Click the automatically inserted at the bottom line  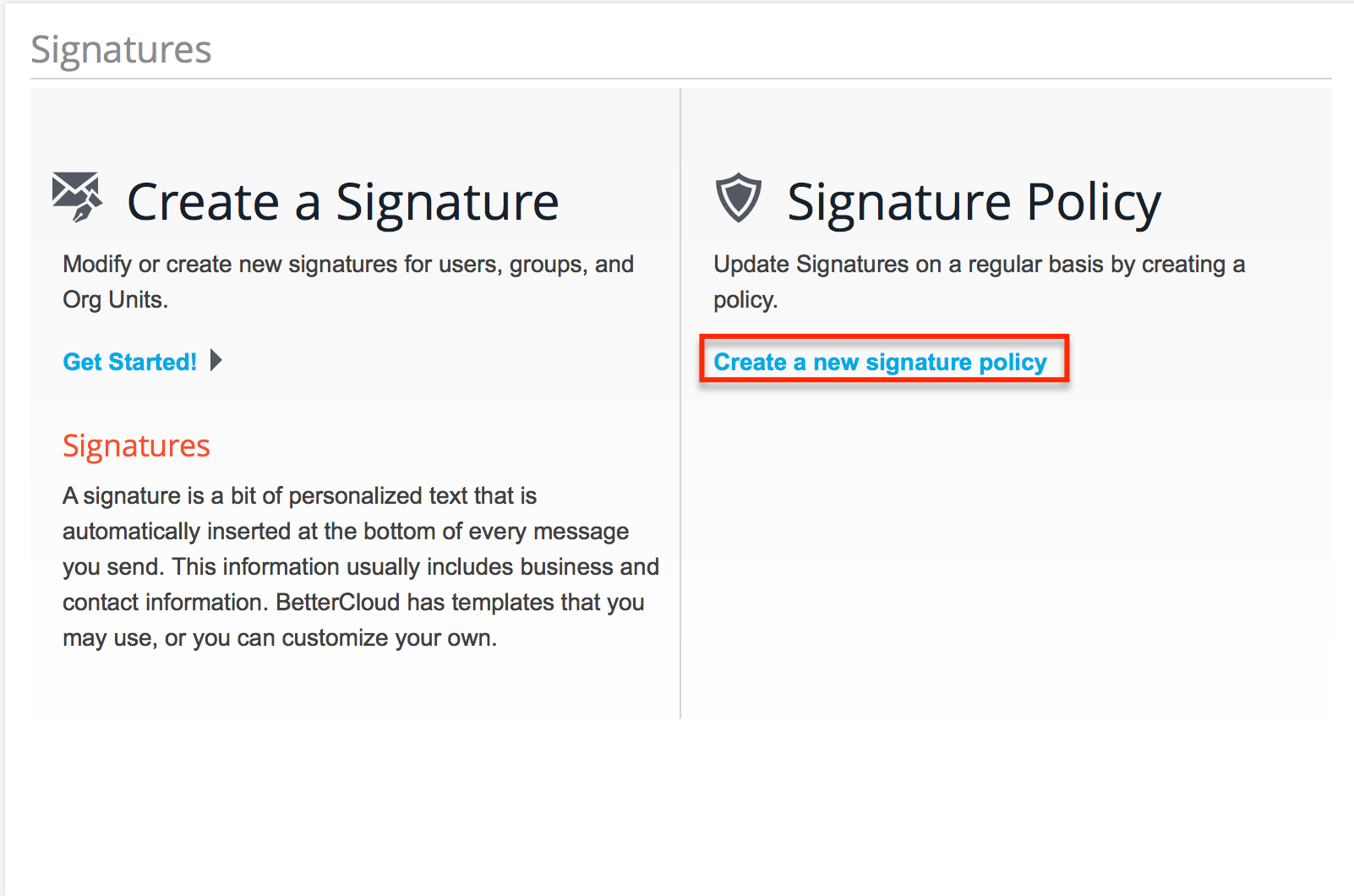(346, 531)
